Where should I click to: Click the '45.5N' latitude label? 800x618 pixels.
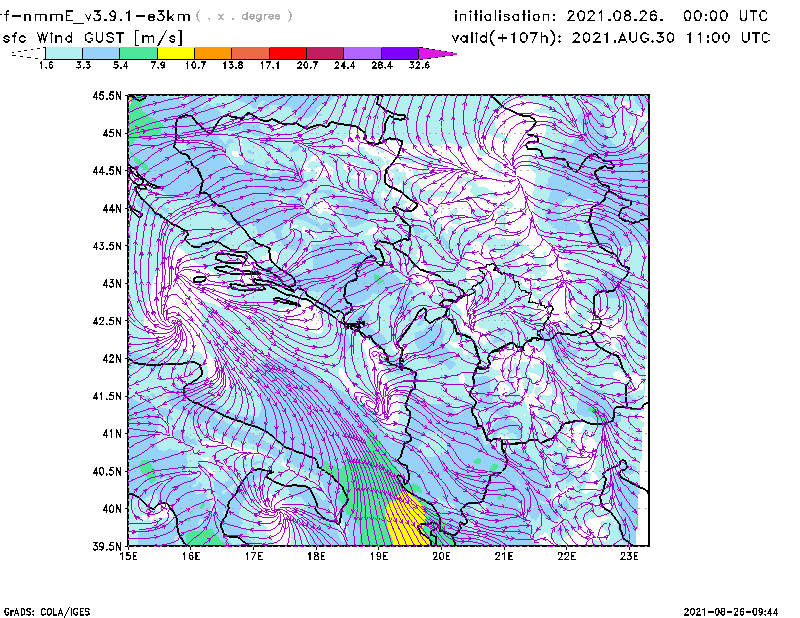tap(107, 95)
